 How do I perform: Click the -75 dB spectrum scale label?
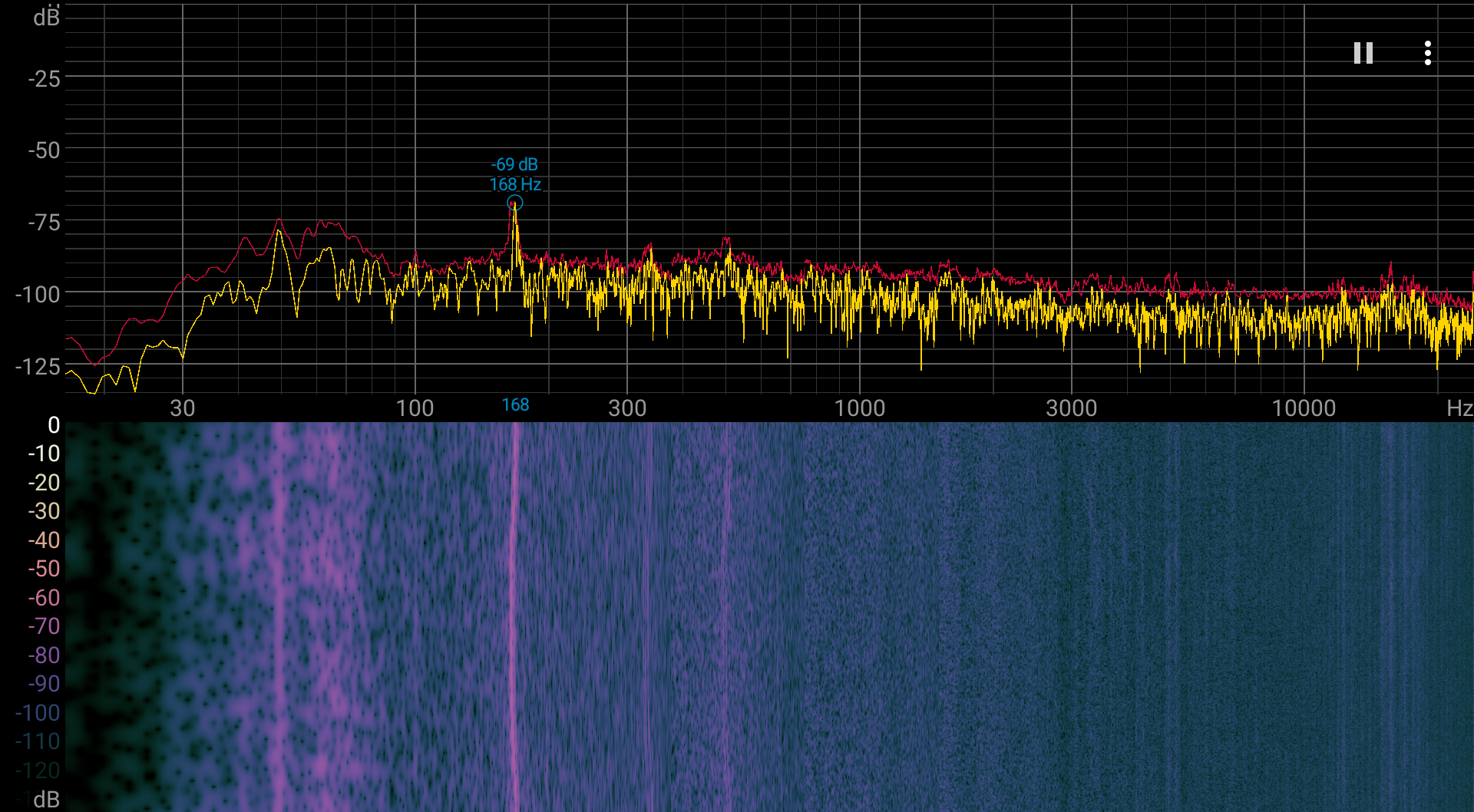pos(44,223)
